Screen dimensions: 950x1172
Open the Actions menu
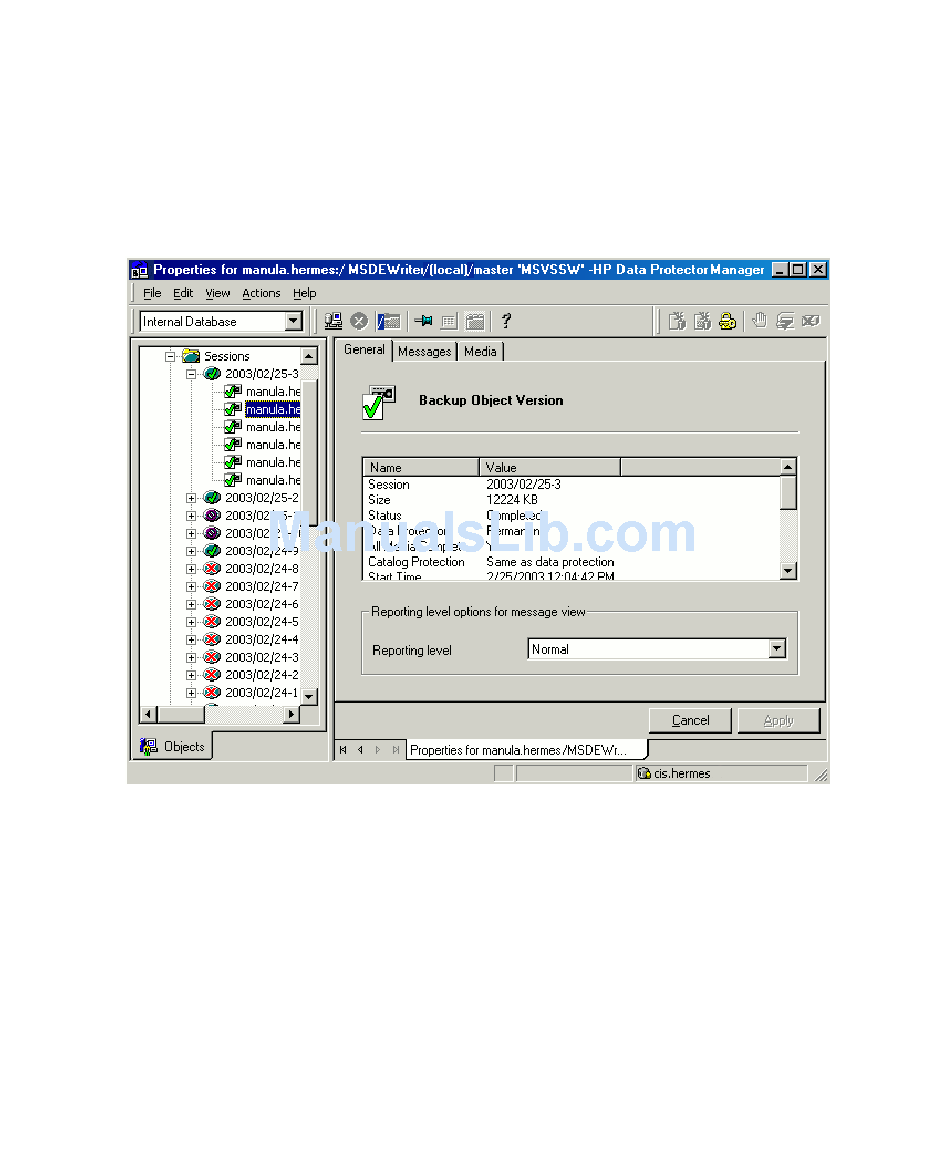point(261,293)
